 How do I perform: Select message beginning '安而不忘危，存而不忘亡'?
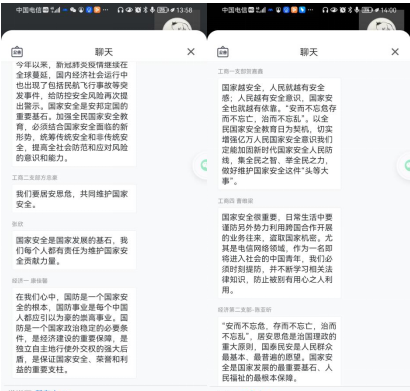(279, 352)
